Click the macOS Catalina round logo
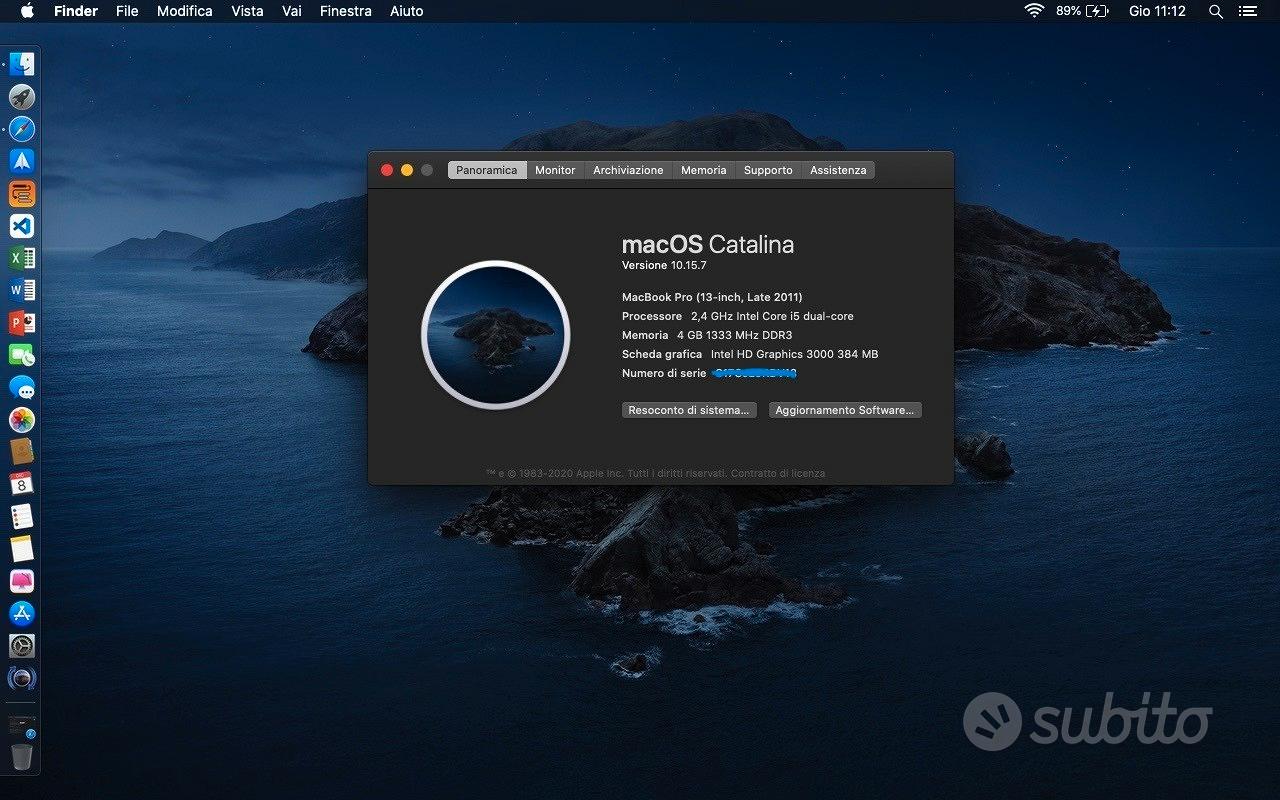Screen dimensions: 1280x800 [496, 335]
